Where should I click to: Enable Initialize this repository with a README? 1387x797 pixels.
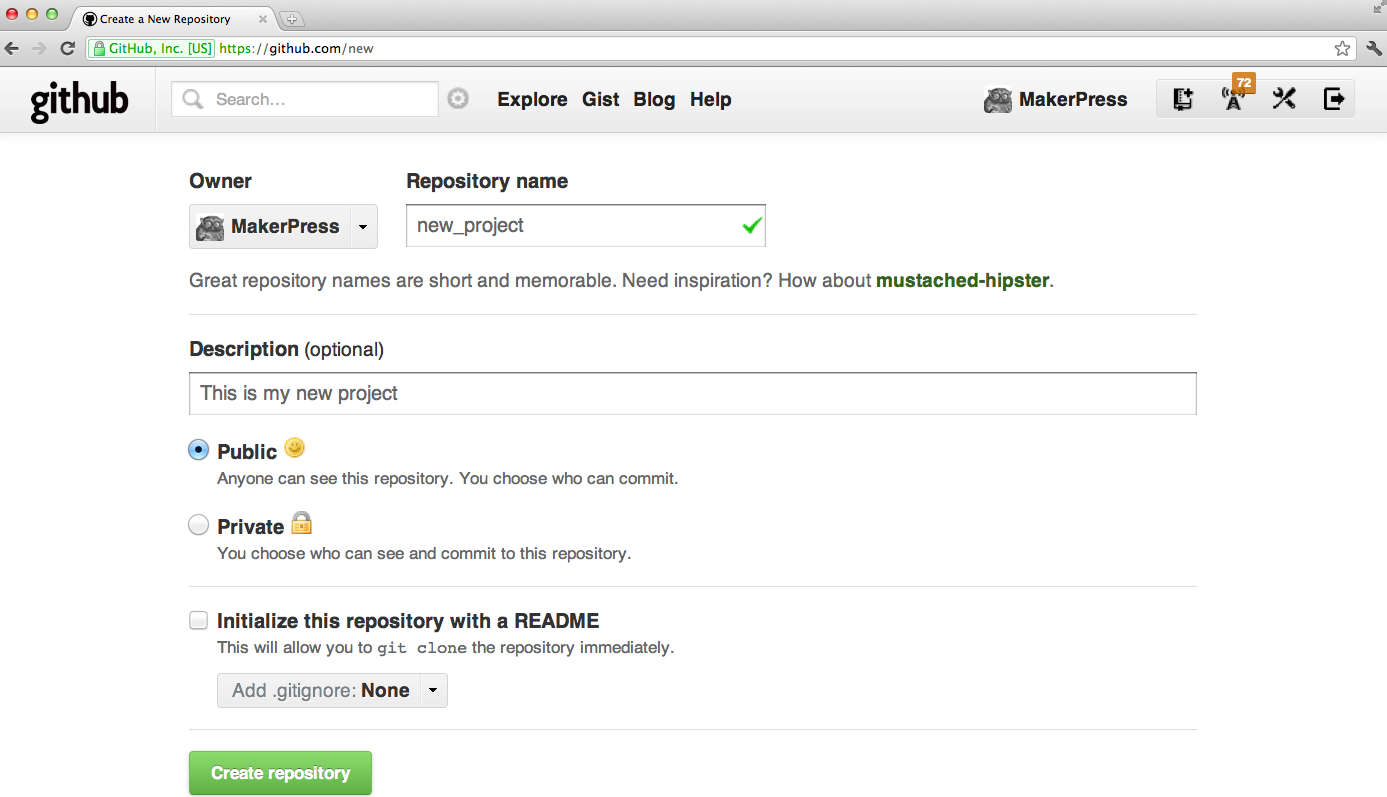tap(199, 620)
